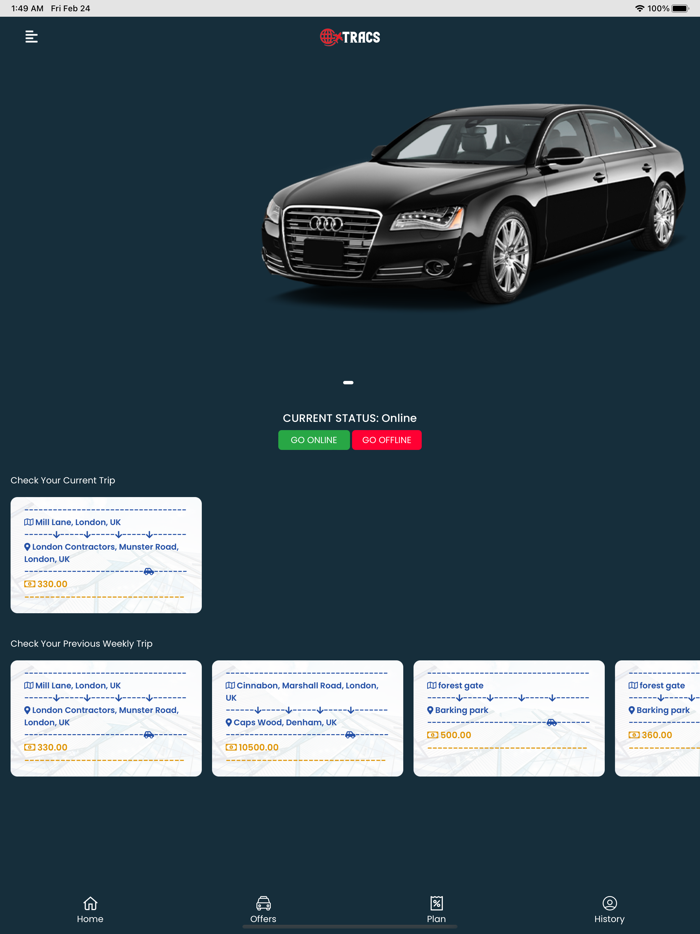
Task: Tap the TRACS logo in header
Action: tap(350, 37)
